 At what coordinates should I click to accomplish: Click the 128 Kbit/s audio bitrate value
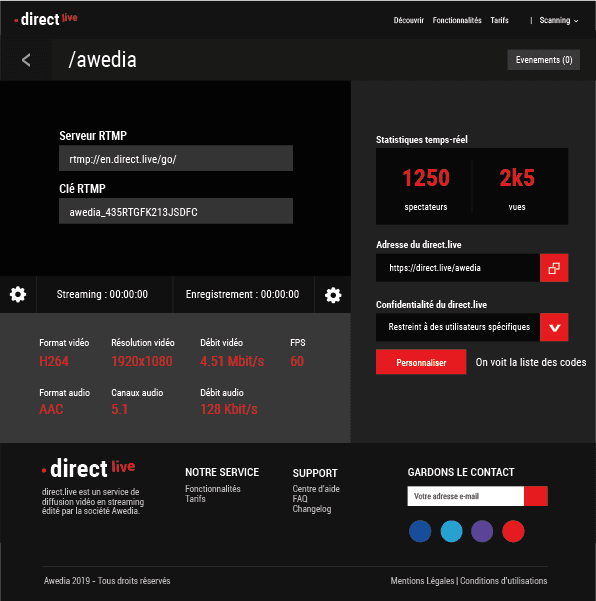click(x=229, y=409)
